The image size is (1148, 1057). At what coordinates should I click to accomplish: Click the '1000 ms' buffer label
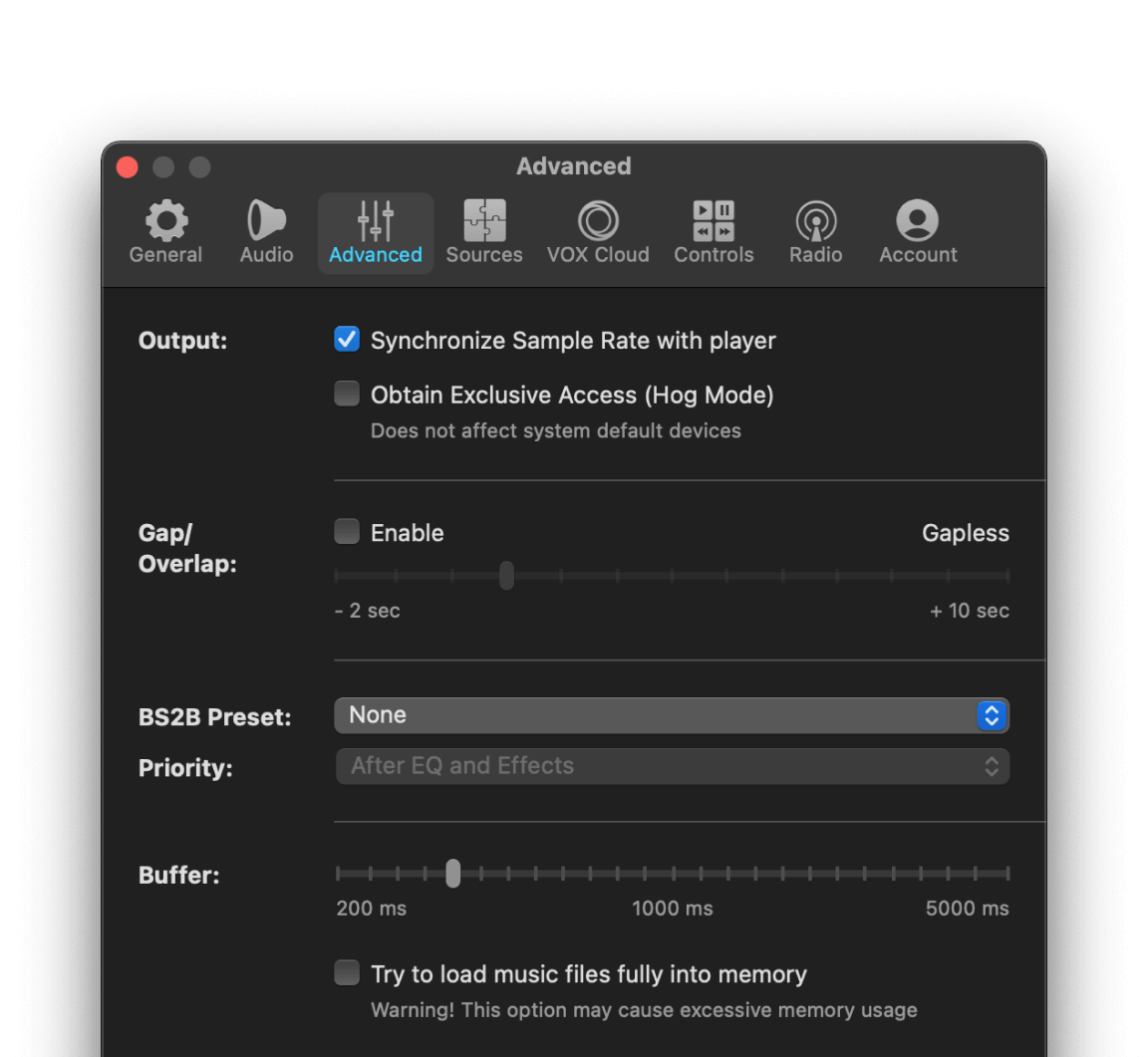(x=672, y=909)
